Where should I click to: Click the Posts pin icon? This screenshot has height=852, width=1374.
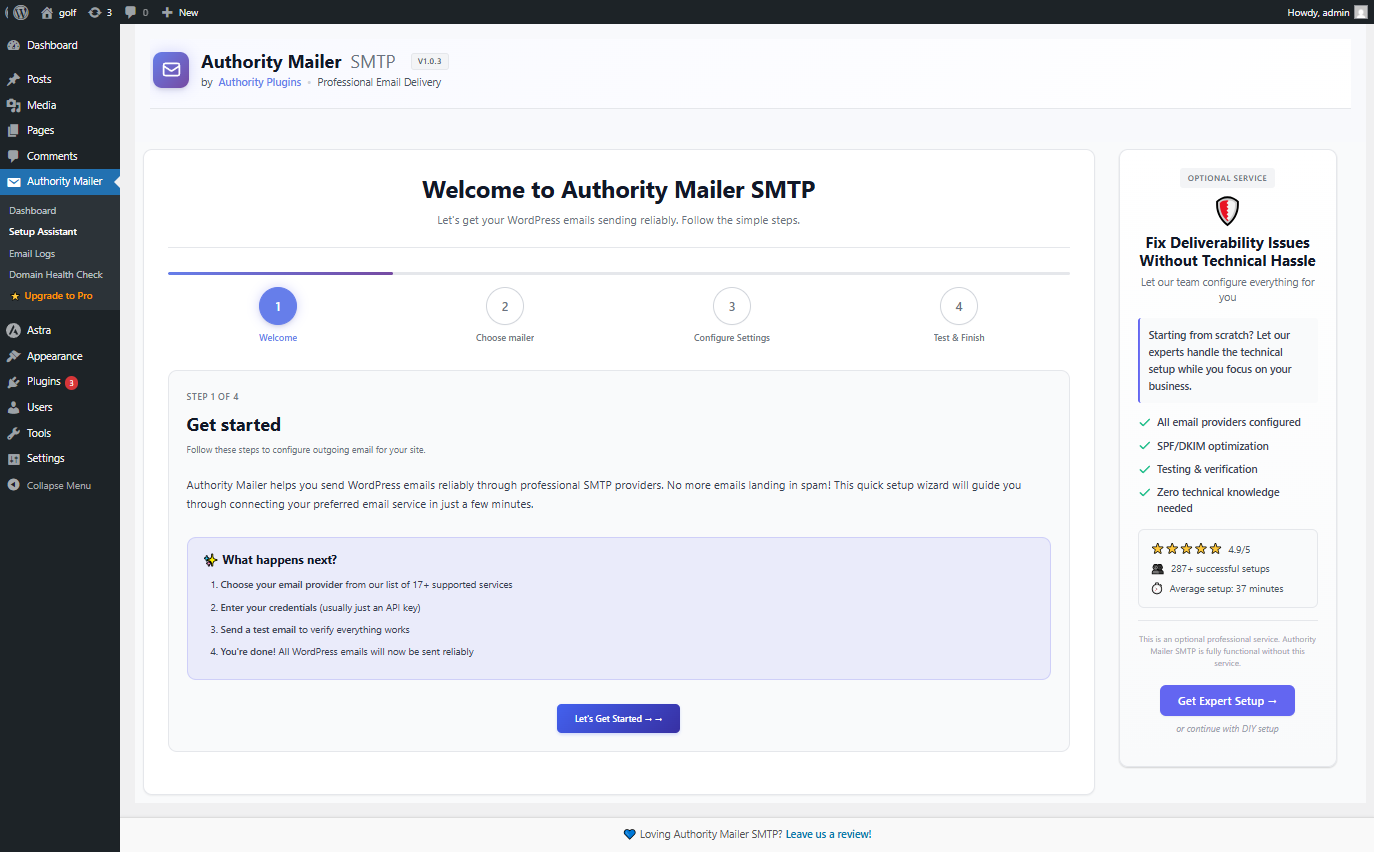(13, 79)
